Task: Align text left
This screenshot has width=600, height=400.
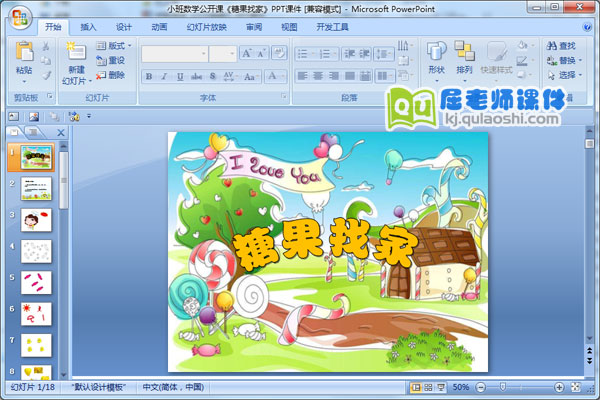Action: 302,76
